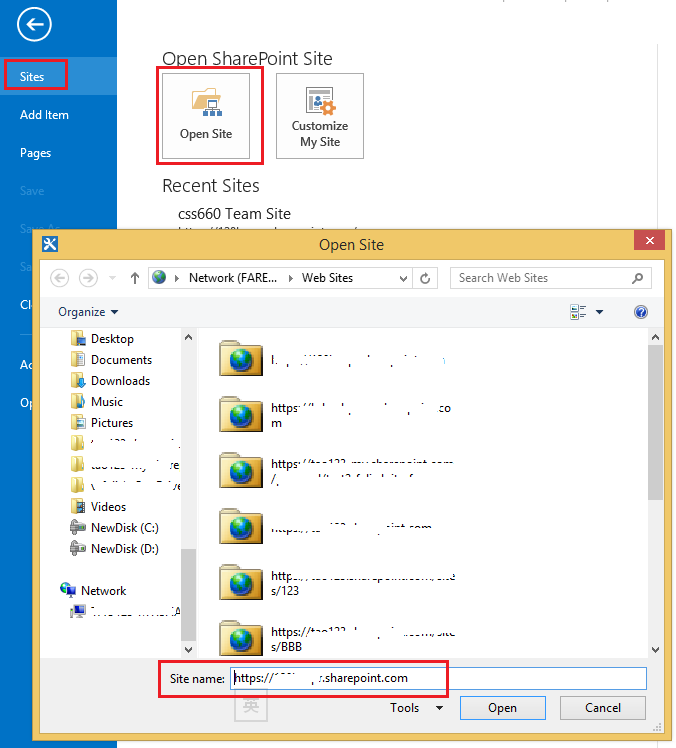Viewport: 676px width, 748px height.
Task: Open the Organize dropdown menu
Action: pyautogui.click(x=88, y=312)
